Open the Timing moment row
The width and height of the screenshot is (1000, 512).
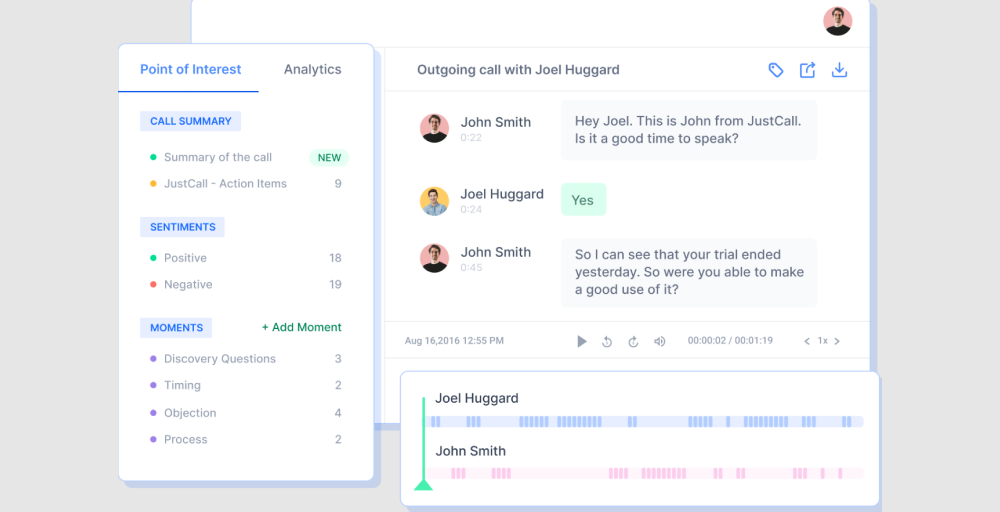point(246,385)
